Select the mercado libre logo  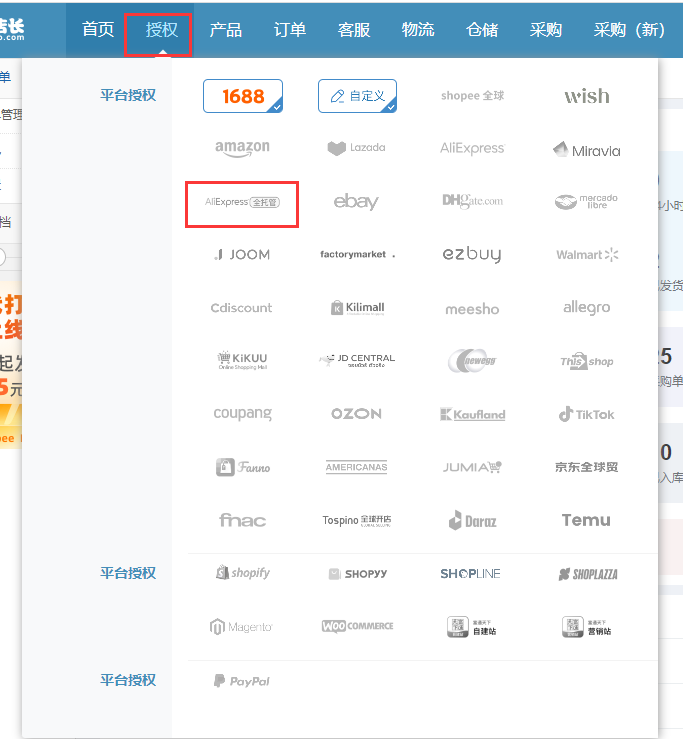point(587,202)
